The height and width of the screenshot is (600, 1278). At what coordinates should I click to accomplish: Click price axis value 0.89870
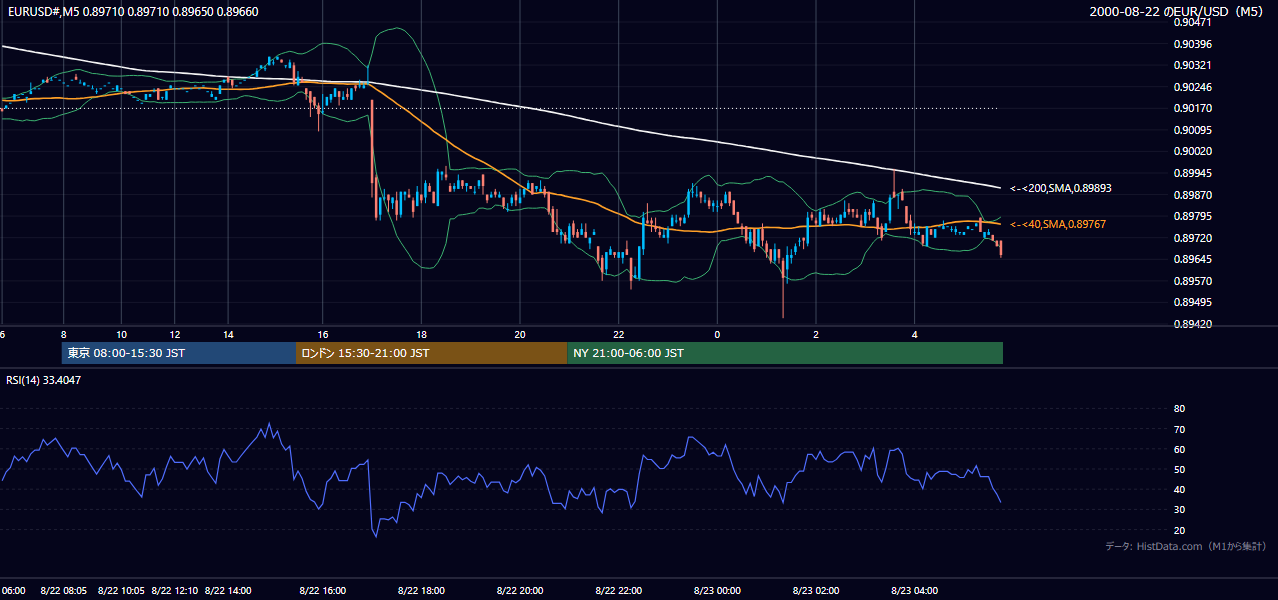click(1192, 195)
